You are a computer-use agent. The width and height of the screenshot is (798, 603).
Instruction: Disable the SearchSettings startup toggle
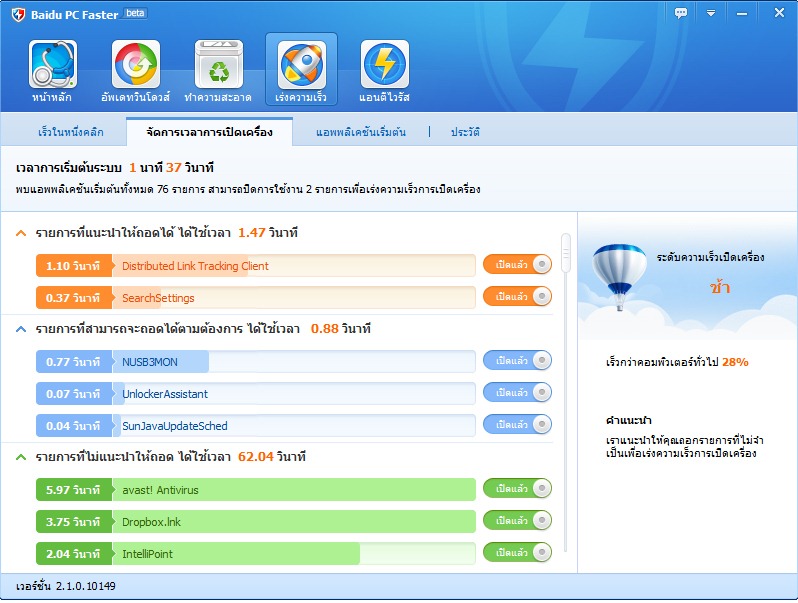[x=517, y=297]
